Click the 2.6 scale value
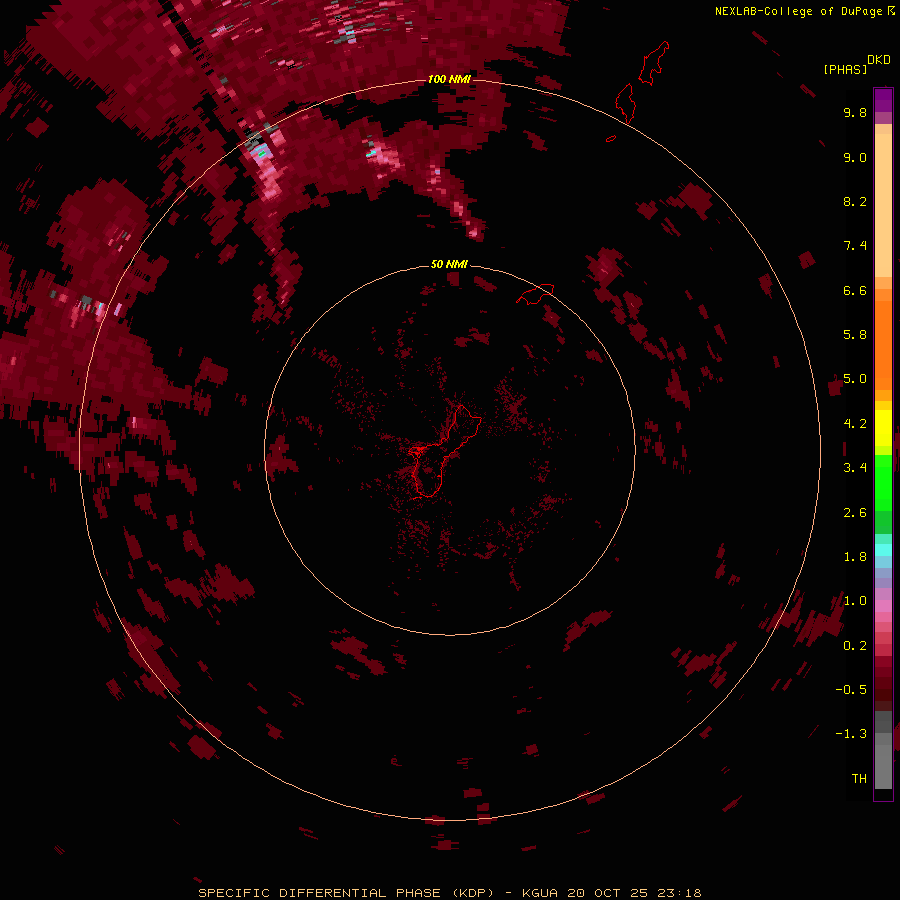 tap(855, 513)
